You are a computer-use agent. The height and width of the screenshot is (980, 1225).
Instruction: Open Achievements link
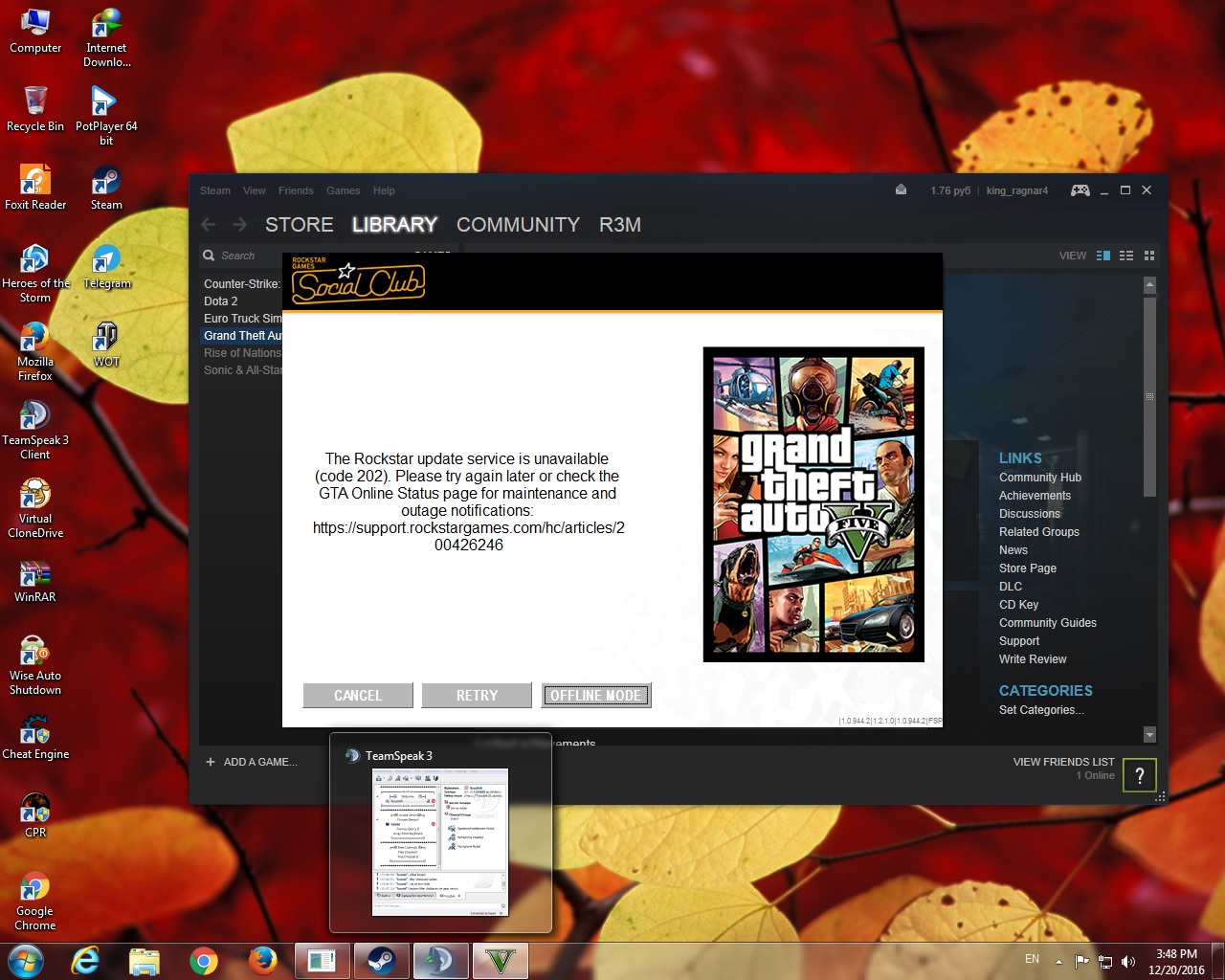(1035, 496)
